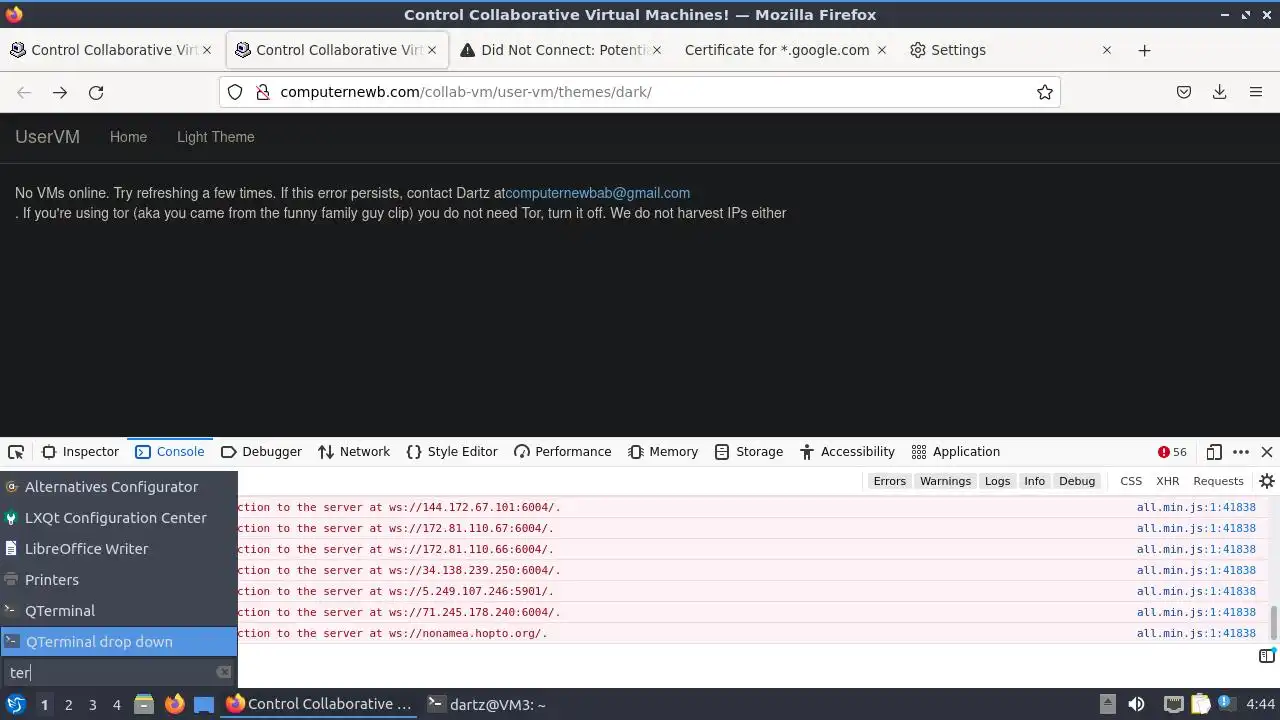Toggle the XHR filter
Screen dimensions: 1280x720
coord(1168,481)
